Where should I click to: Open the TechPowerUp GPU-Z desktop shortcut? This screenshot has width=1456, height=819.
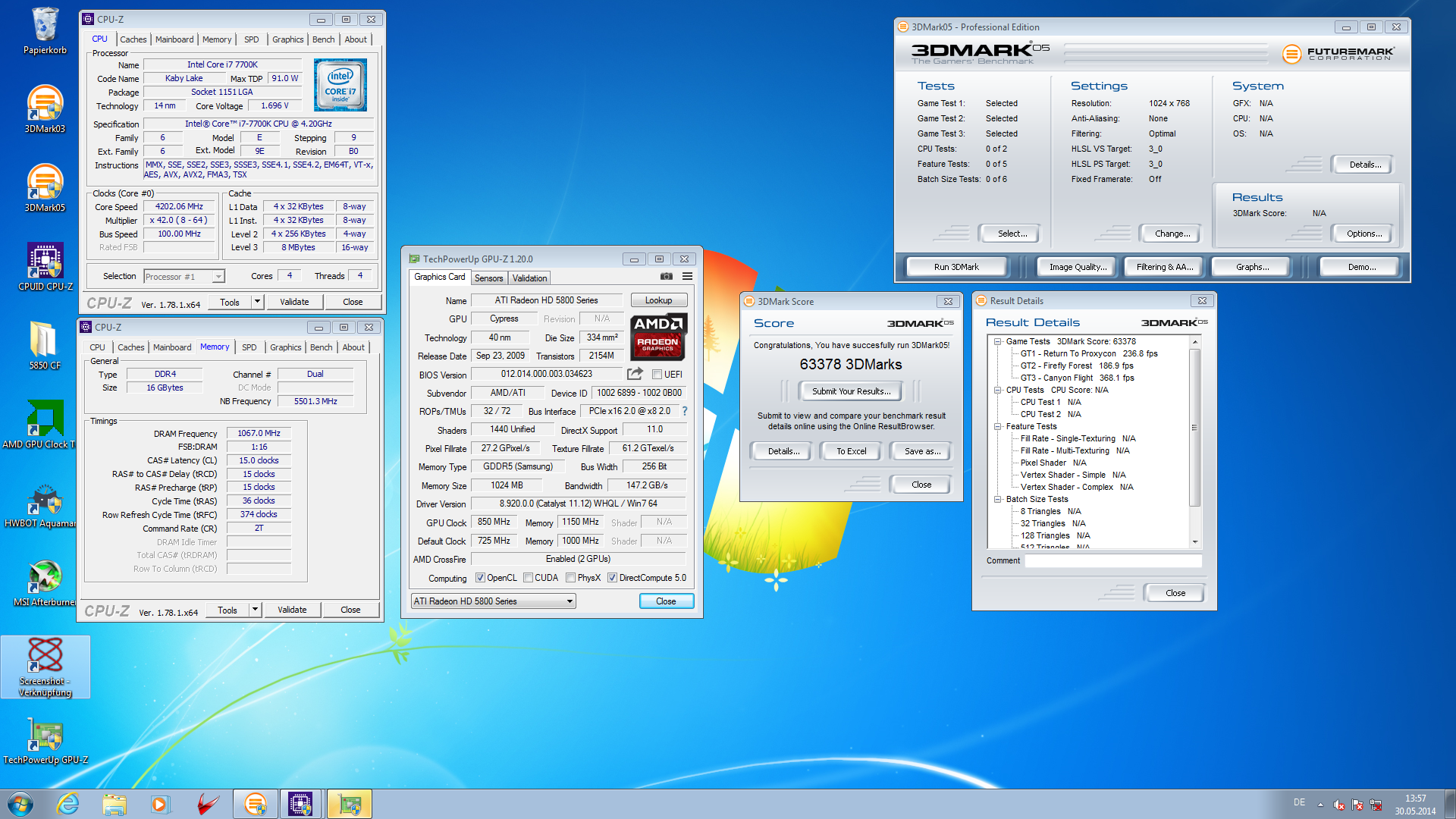(x=45, y=740)
